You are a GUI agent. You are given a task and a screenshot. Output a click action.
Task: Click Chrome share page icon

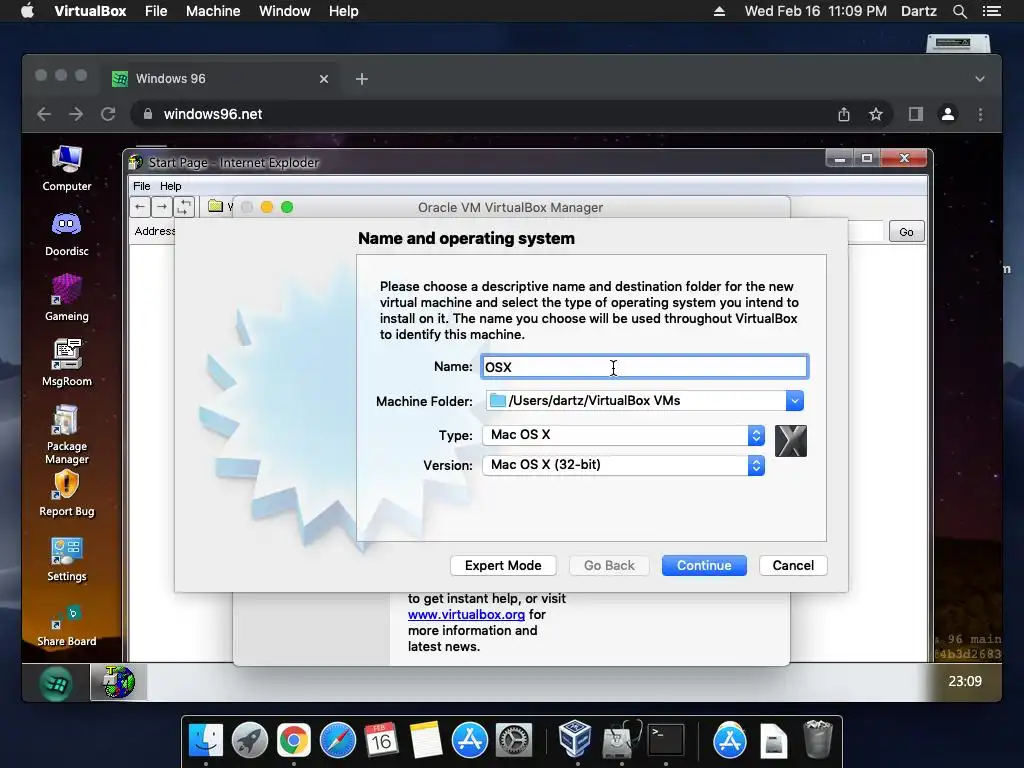click(x=844, y=114)
